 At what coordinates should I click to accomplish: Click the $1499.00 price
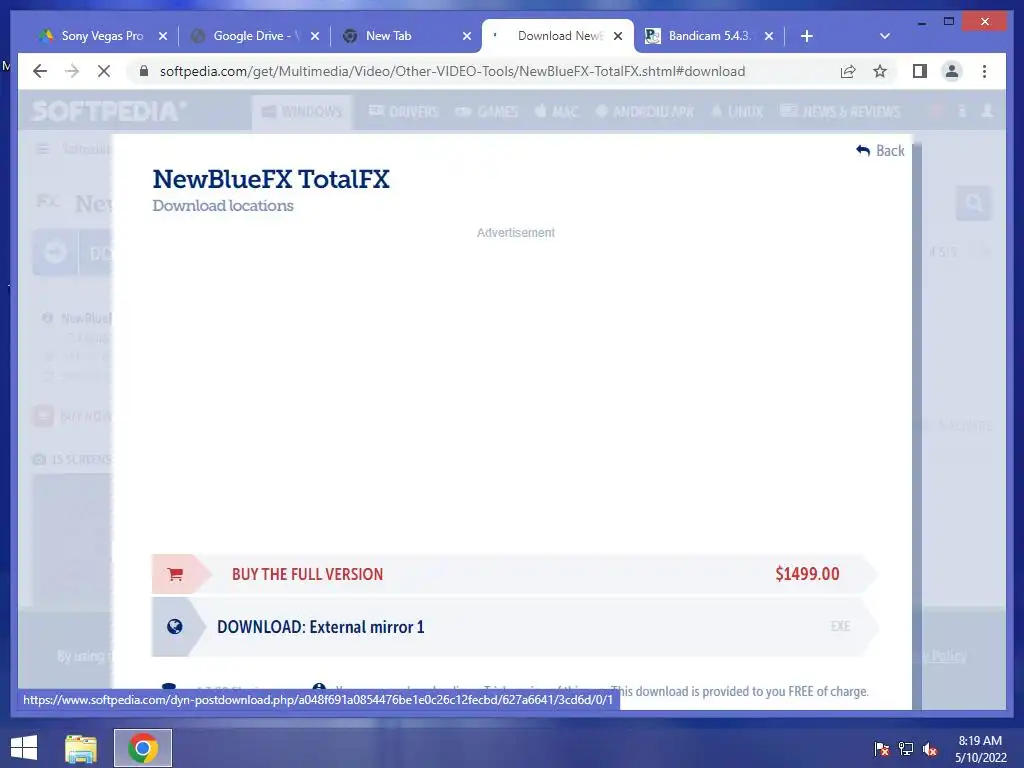pos(807,574)
